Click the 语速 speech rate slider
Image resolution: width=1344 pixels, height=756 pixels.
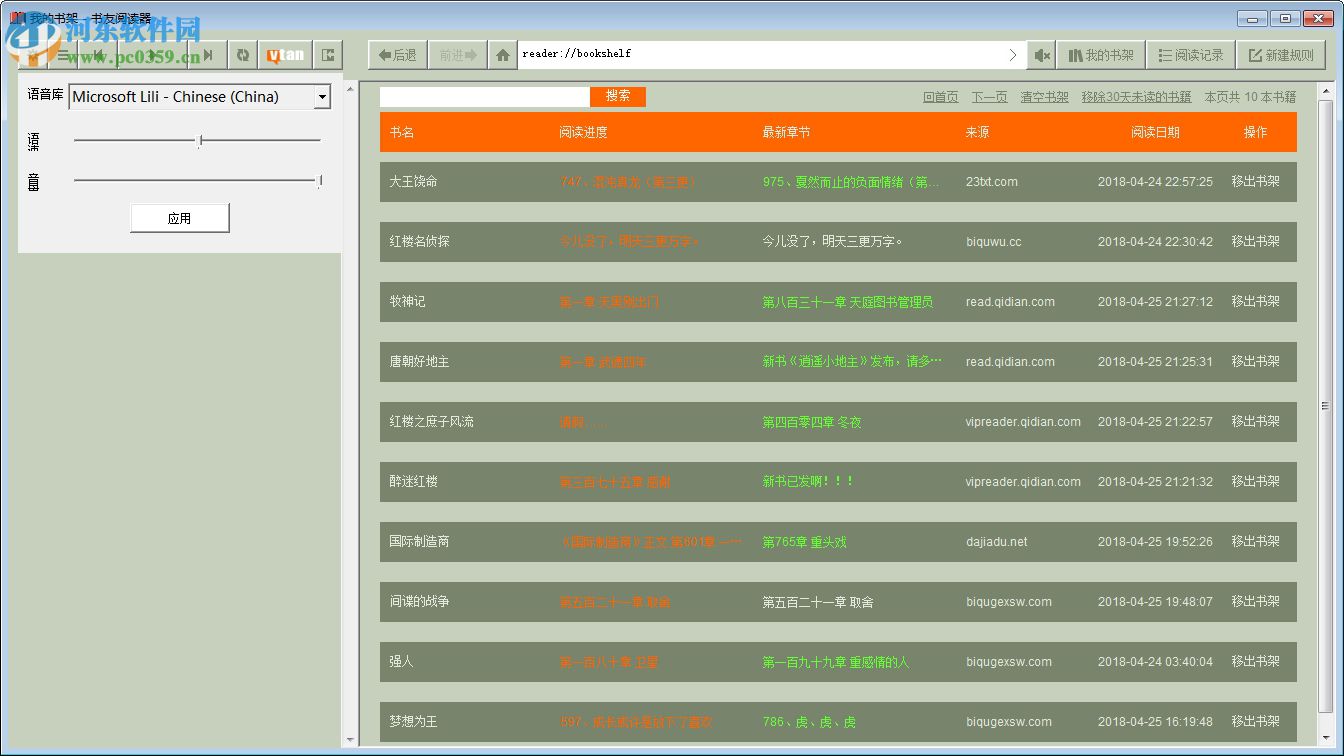(197, 141)
